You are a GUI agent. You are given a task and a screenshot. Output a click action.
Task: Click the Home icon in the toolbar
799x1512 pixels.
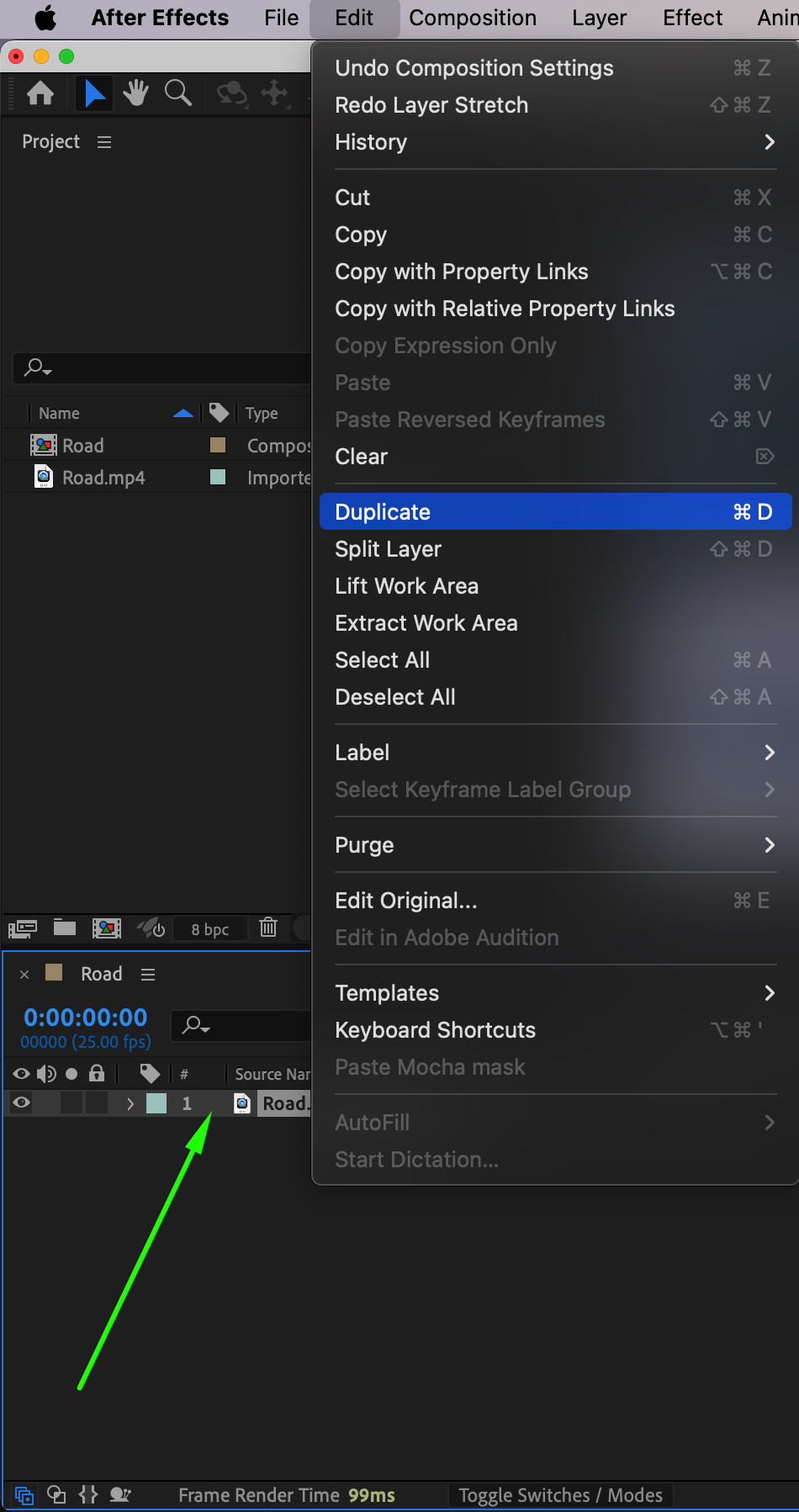point(40,93)
